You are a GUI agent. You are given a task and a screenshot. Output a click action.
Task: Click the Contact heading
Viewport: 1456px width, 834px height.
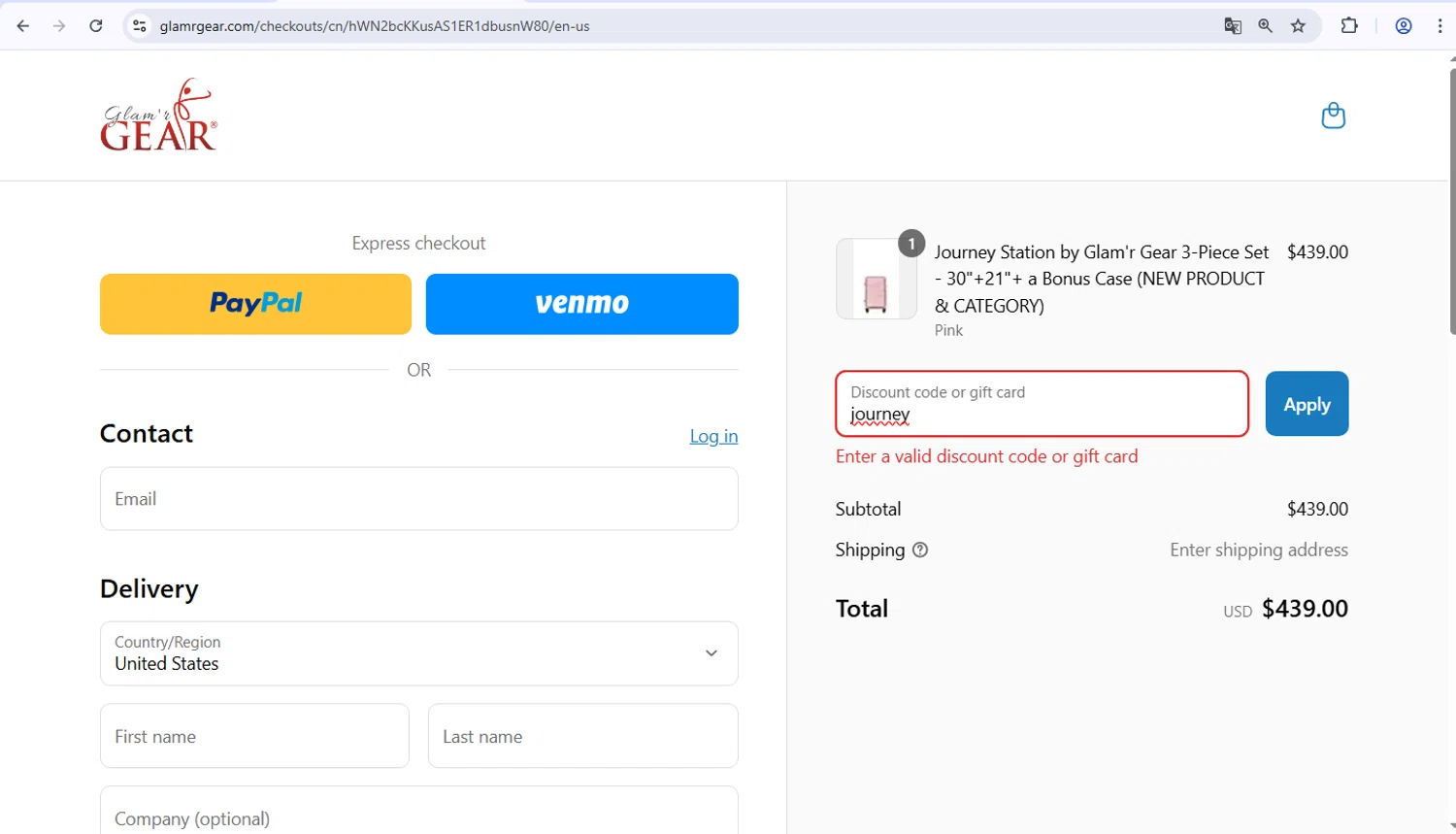coord(147,433)
